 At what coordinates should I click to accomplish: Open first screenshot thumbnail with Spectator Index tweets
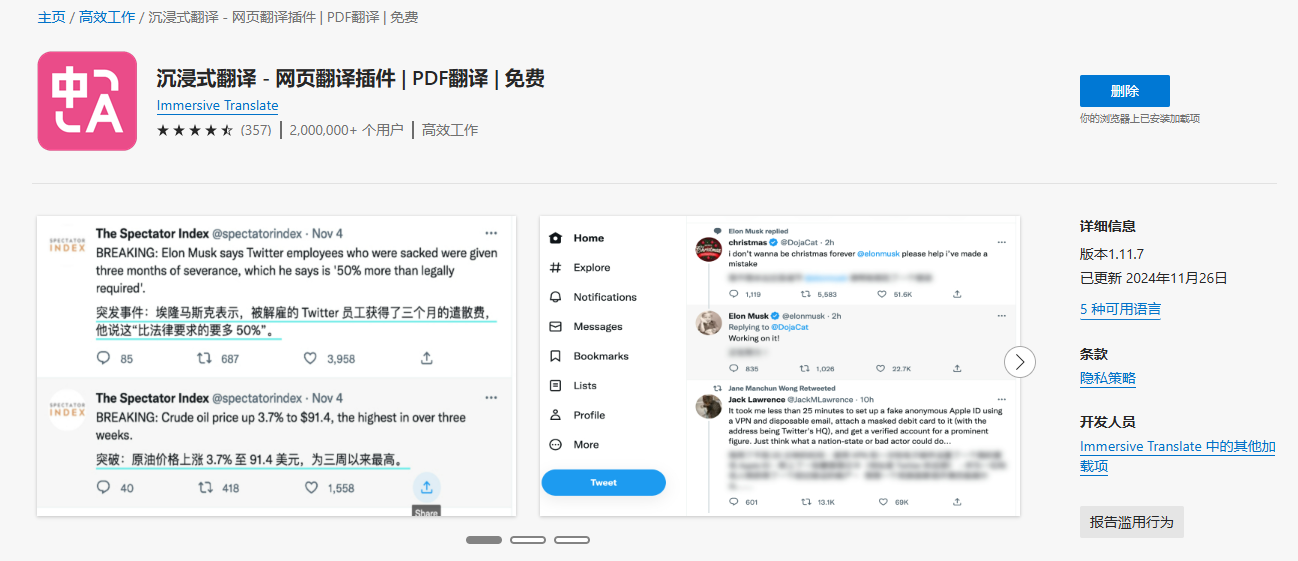(x=277, y=366)
